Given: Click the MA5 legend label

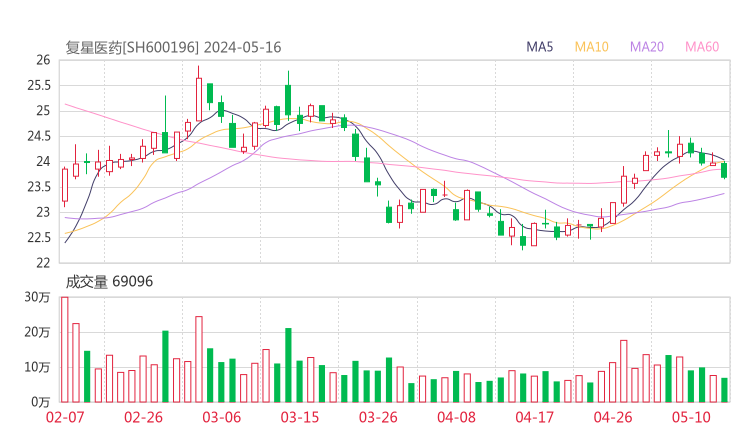Looking at the screenshot, I should 539,47.
